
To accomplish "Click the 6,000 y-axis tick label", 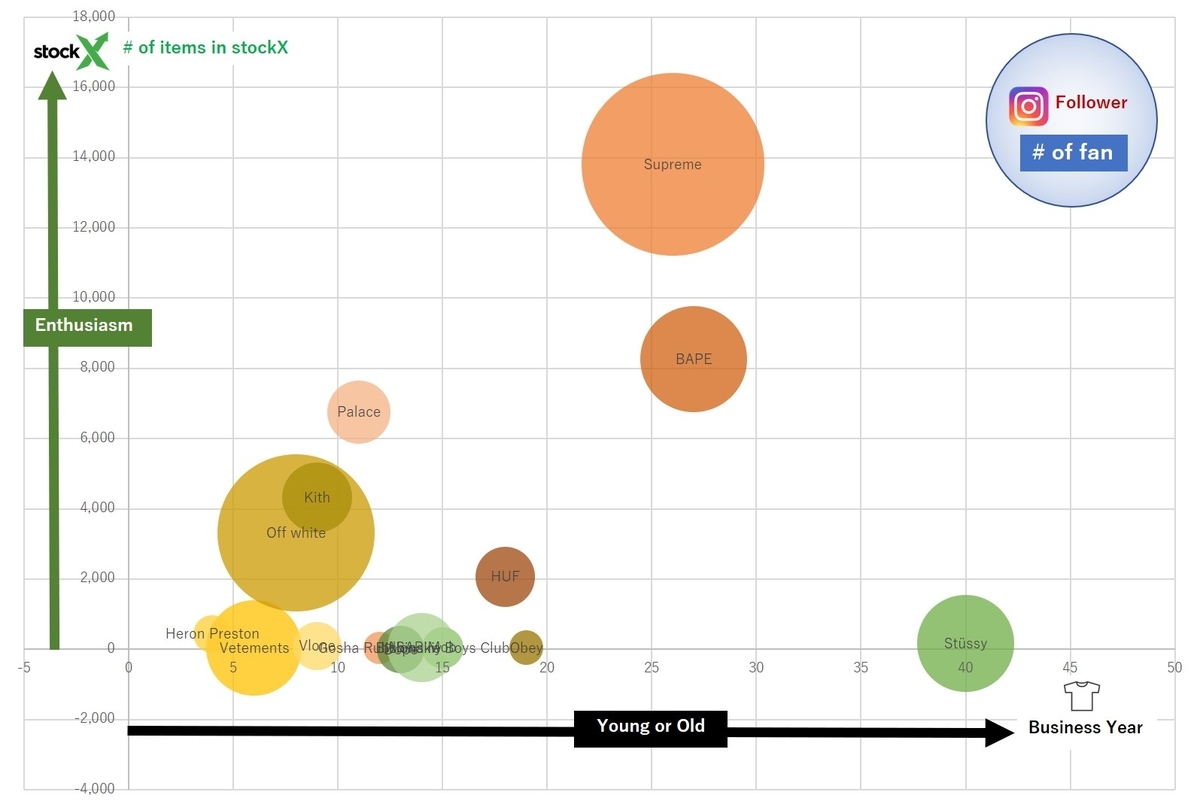I will [98, 438].
